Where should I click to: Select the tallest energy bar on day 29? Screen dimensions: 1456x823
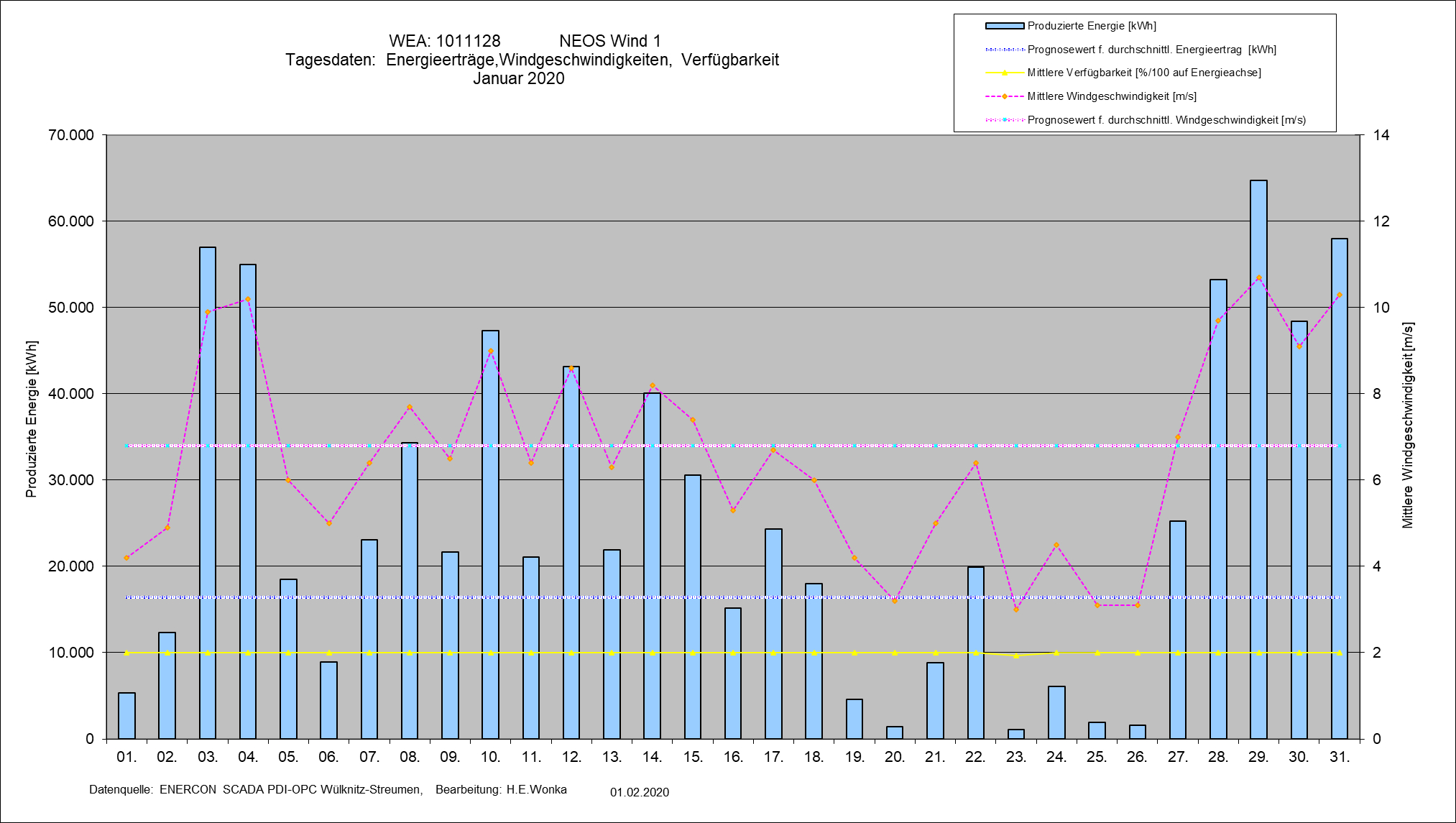(1258, 460)
